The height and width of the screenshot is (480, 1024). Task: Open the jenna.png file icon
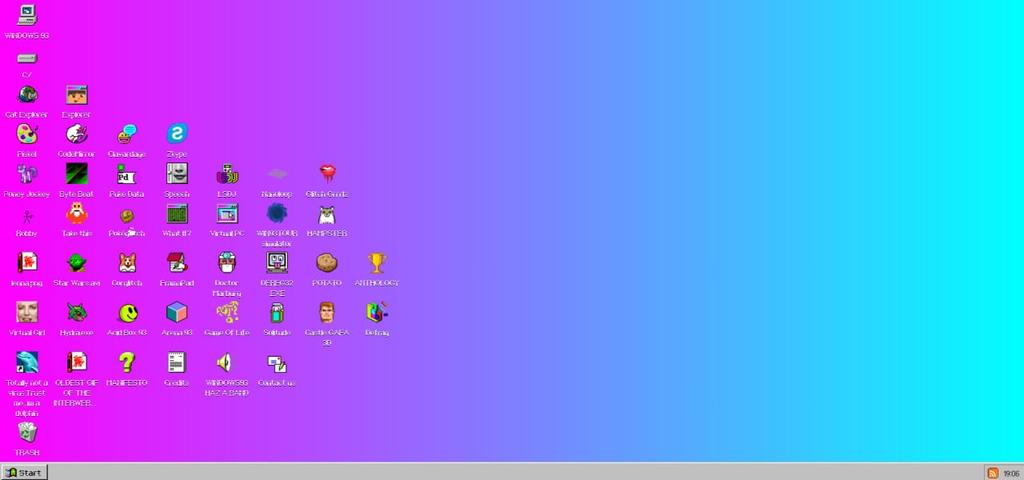click(x=27, y=263)
